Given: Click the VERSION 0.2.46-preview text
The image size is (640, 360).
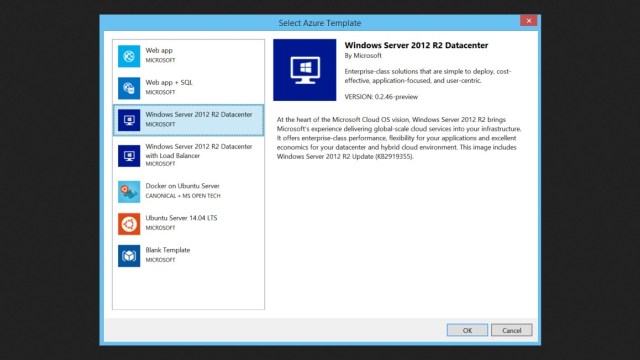Looking at the screenshot, I should pos(381,97).
